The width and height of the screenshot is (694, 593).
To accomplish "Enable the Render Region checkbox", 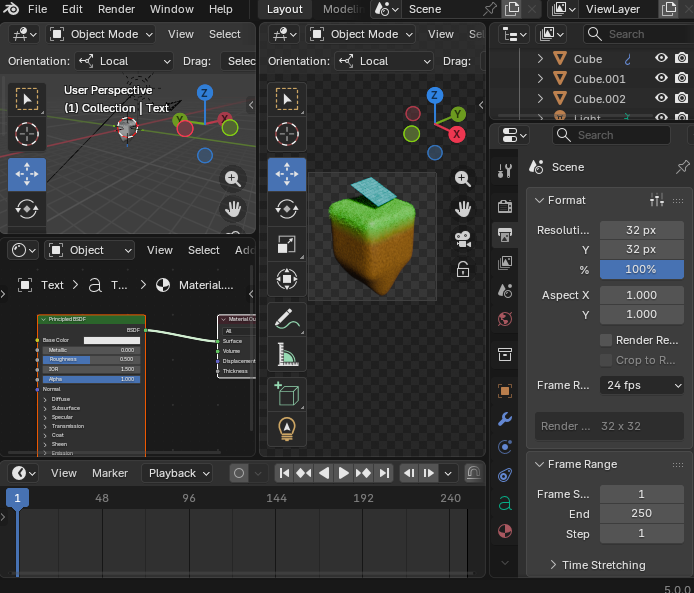I will [606, 340].
